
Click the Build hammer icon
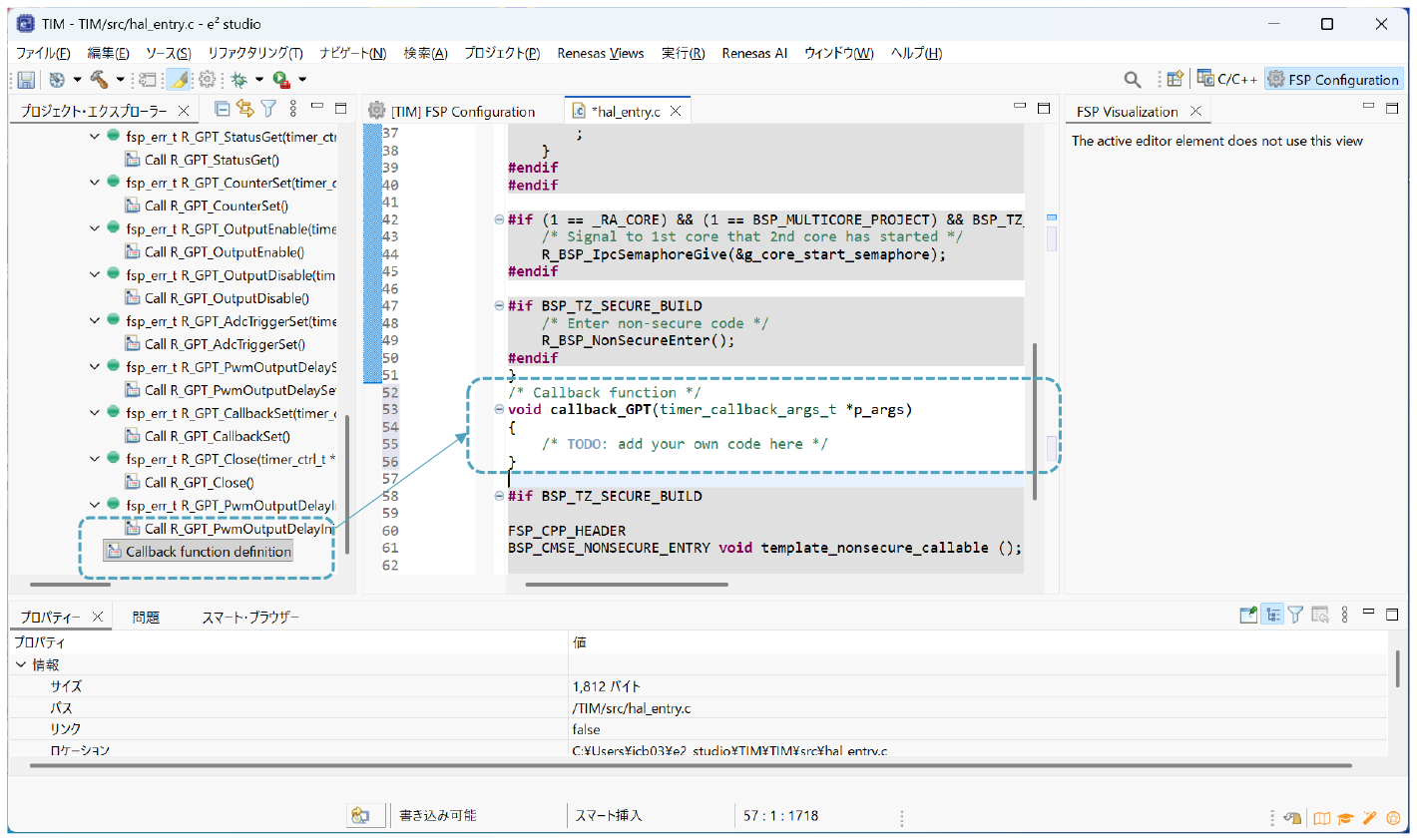click(x=99, y=80)
